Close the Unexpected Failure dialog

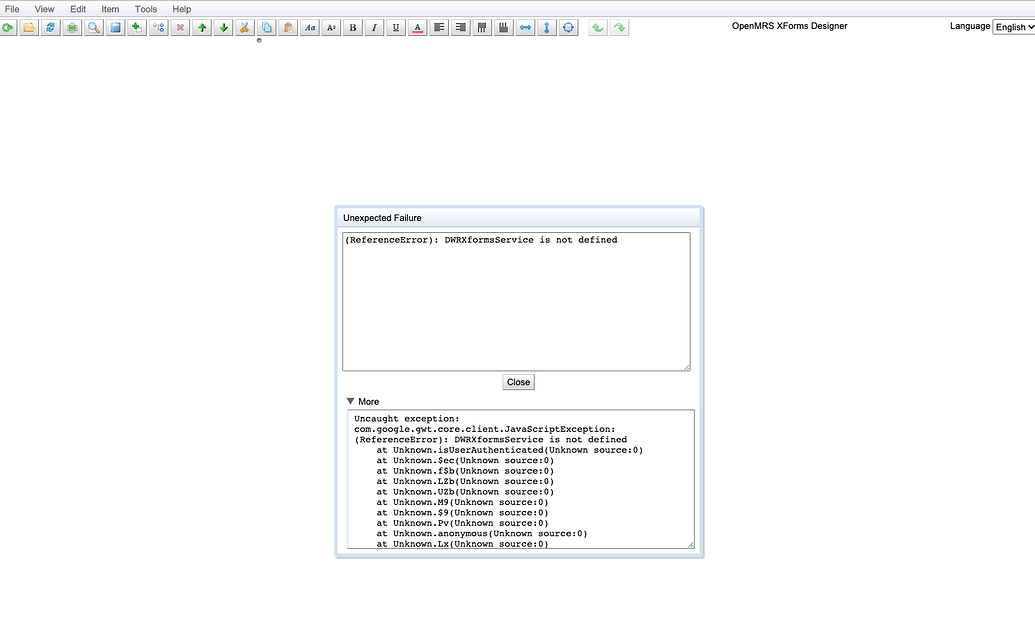click(x=518, y=382)
